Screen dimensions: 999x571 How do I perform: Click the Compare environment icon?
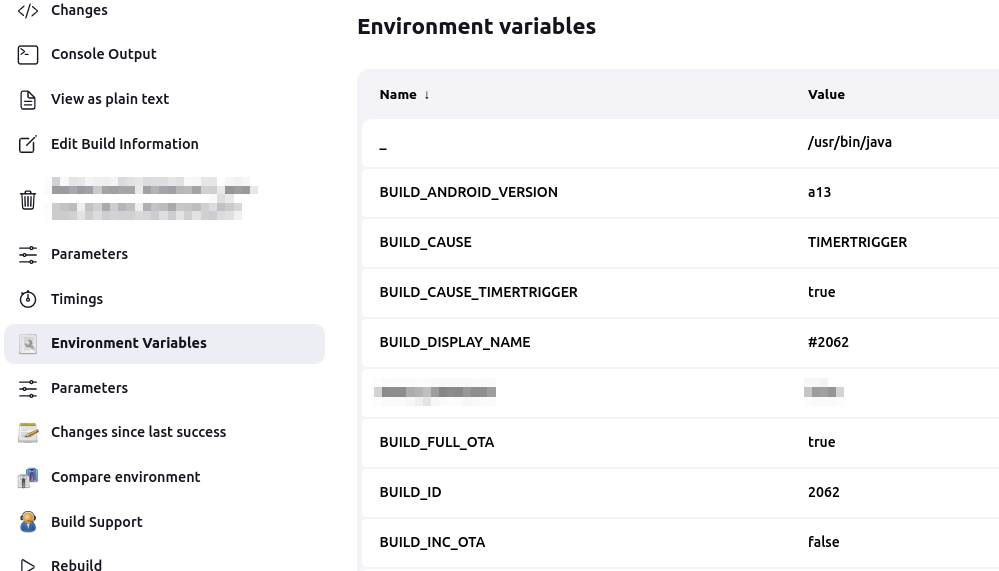(28, 477)
